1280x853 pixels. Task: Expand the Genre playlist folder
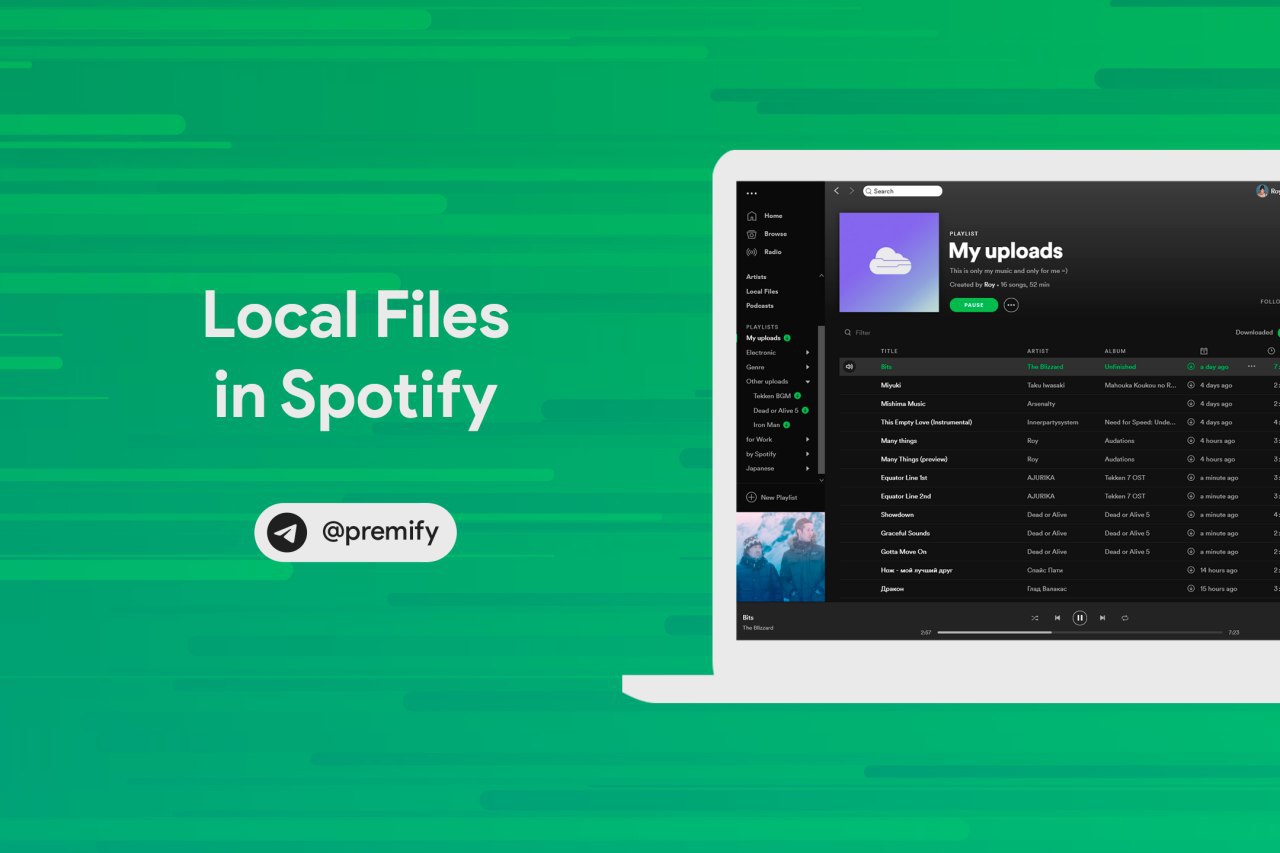808,367
